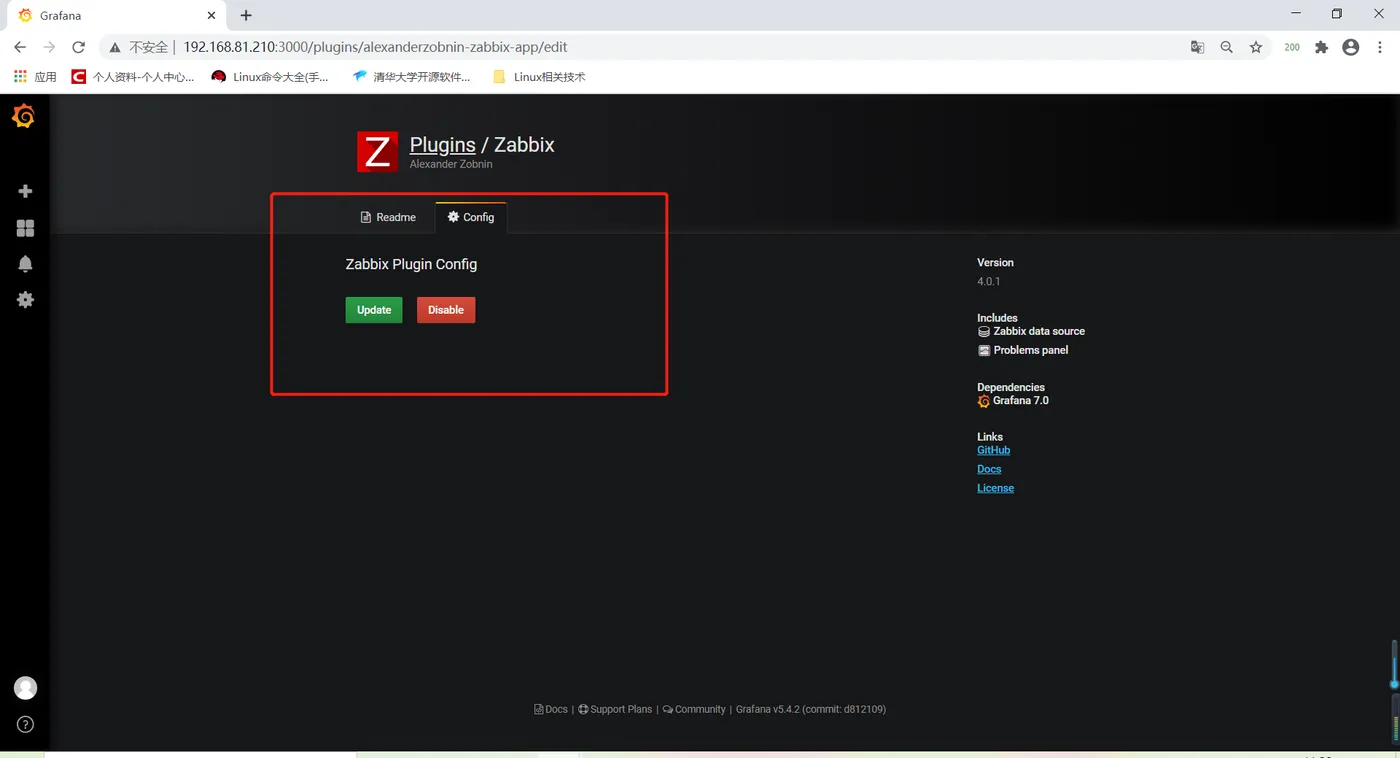Switch to the Readme tab
Screen dimensions: 1400x758
point(388,217)
